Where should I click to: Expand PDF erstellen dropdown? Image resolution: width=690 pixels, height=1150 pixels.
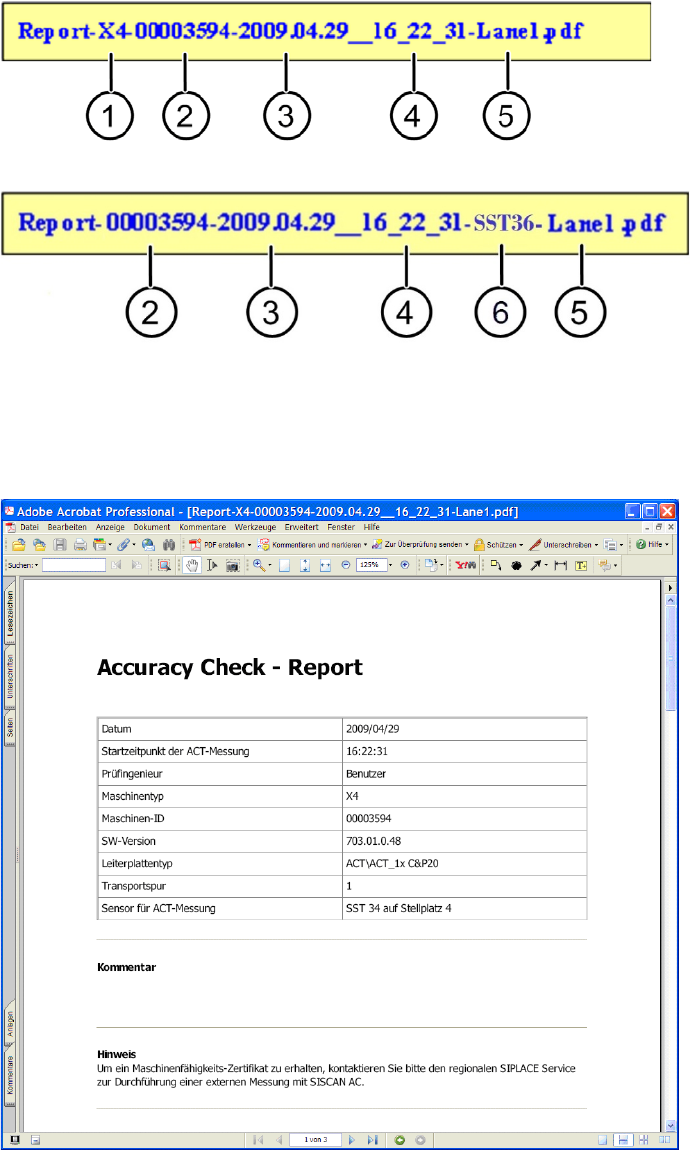(x=249, y=545)
